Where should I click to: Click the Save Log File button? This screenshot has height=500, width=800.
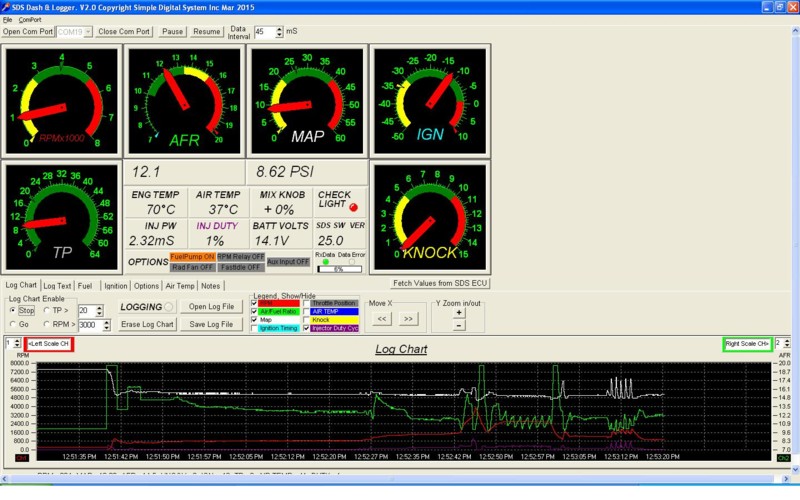212,324
